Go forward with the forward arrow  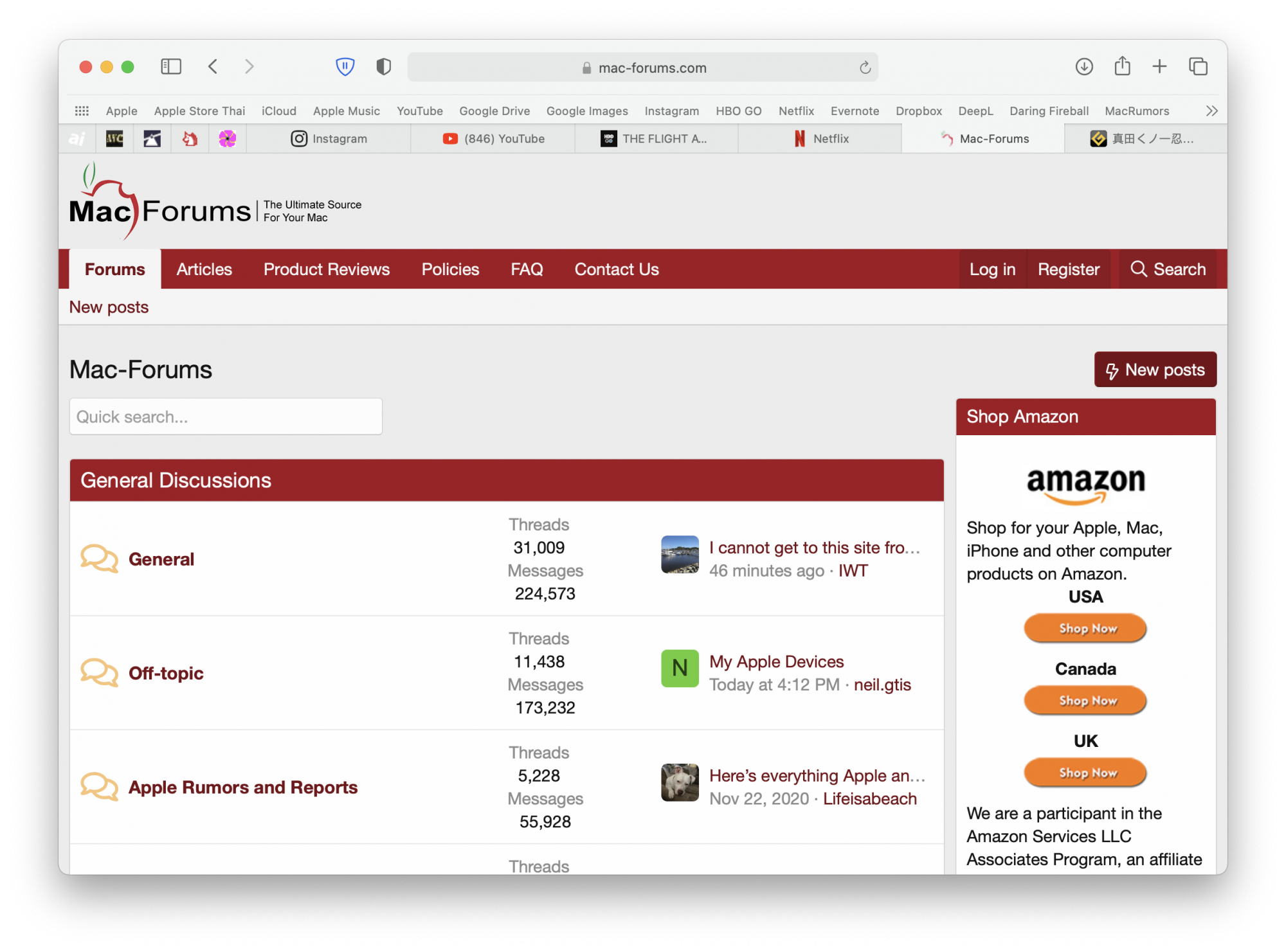pyautogui.click(x=249, y=67)
